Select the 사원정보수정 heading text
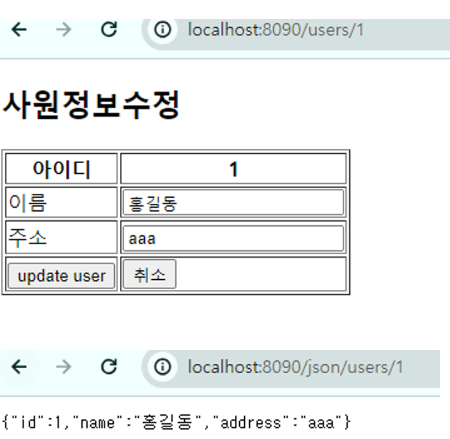The width and height of the screenshot is (450, 439). (x=91, y=105)
